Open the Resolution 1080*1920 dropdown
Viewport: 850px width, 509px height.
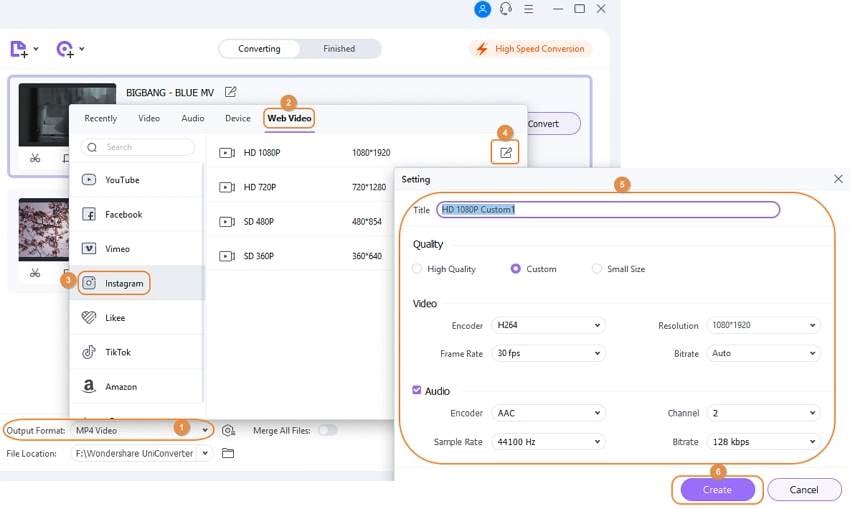tap(763, 325)
